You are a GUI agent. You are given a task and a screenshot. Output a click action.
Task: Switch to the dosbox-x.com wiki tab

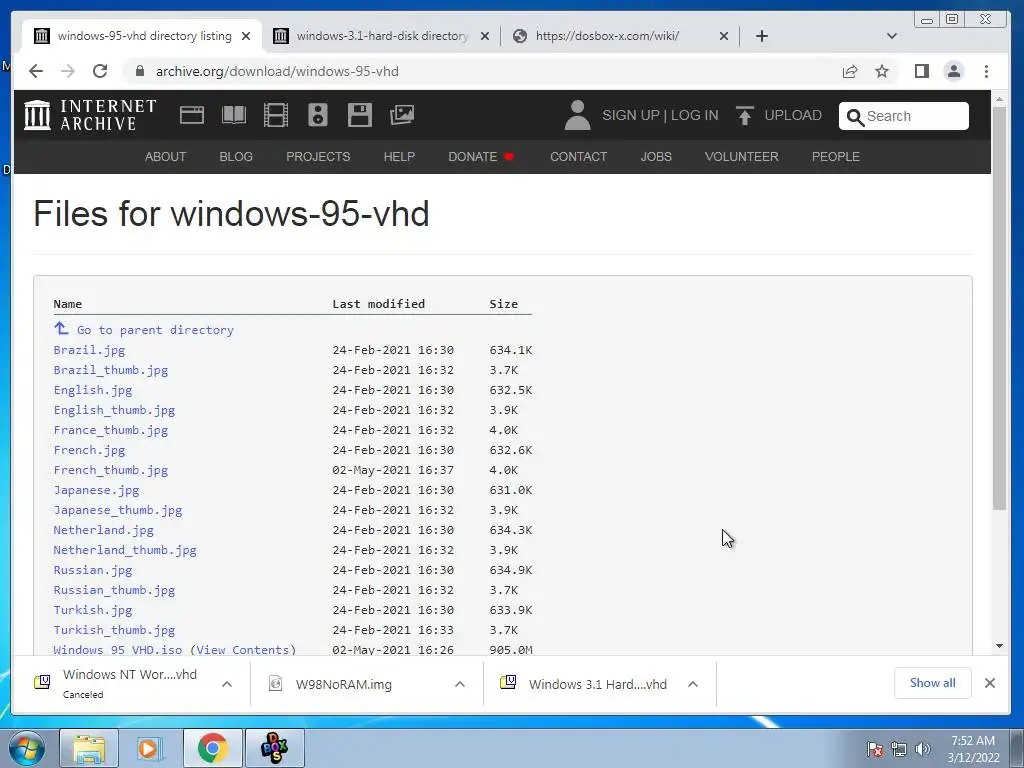[x=620, y=36]
